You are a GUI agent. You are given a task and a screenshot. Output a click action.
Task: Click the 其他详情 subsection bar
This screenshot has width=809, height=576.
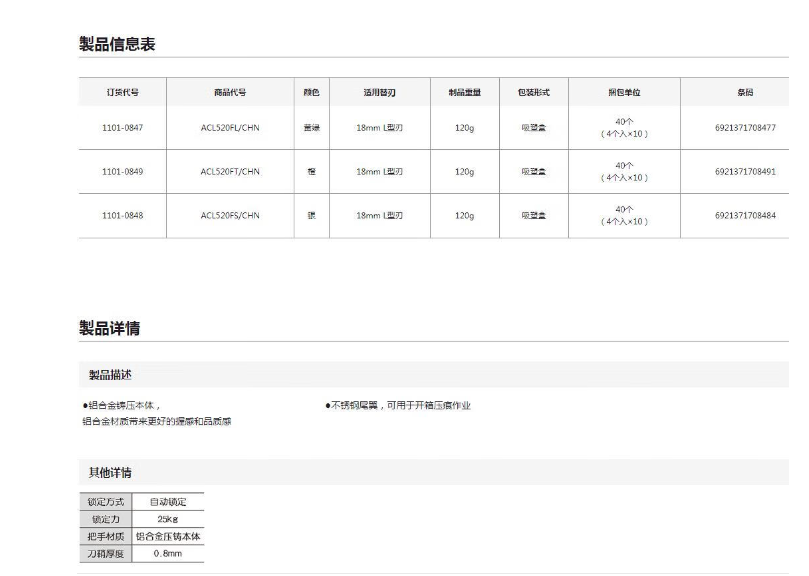110,472
